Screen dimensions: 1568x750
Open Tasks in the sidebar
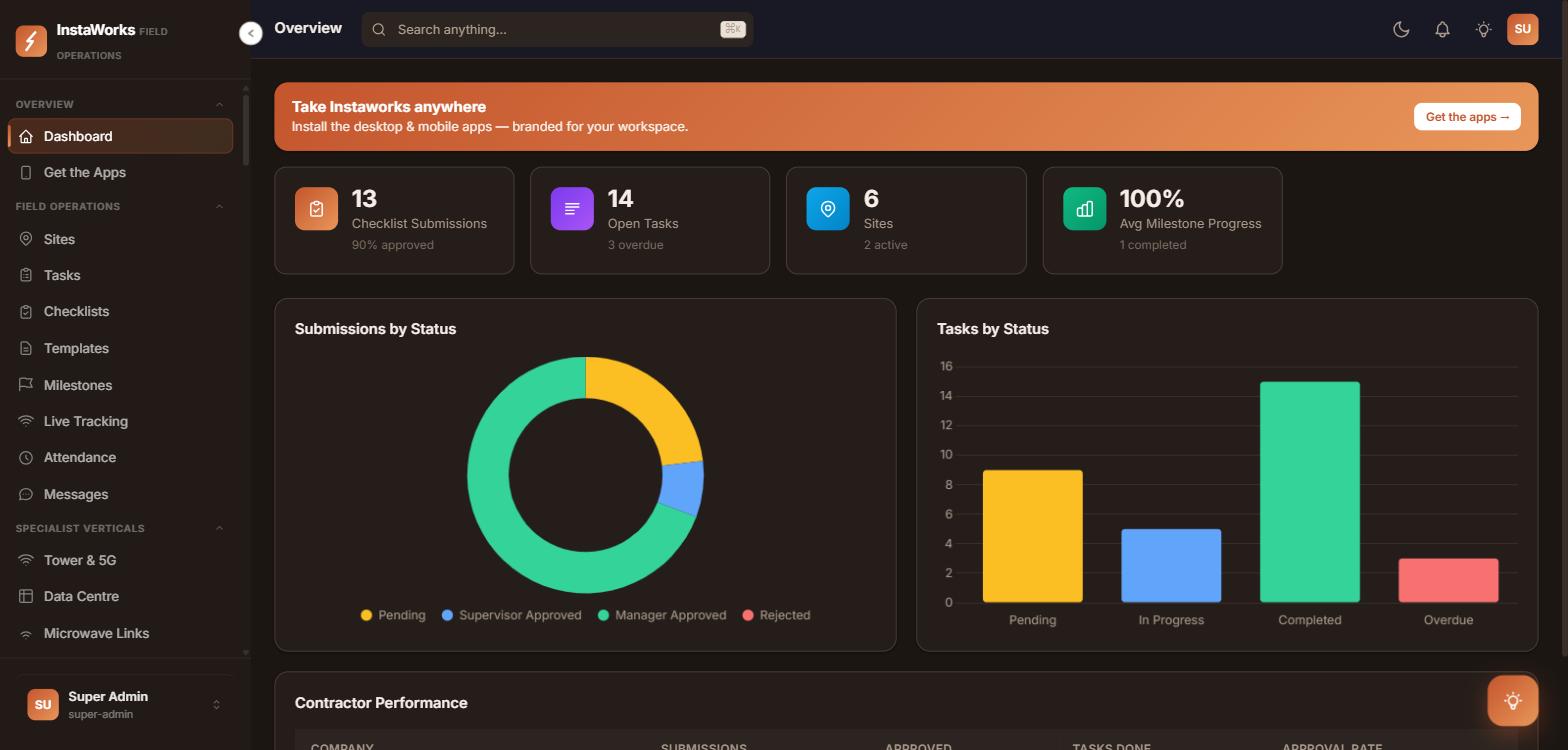pos(121,275)
